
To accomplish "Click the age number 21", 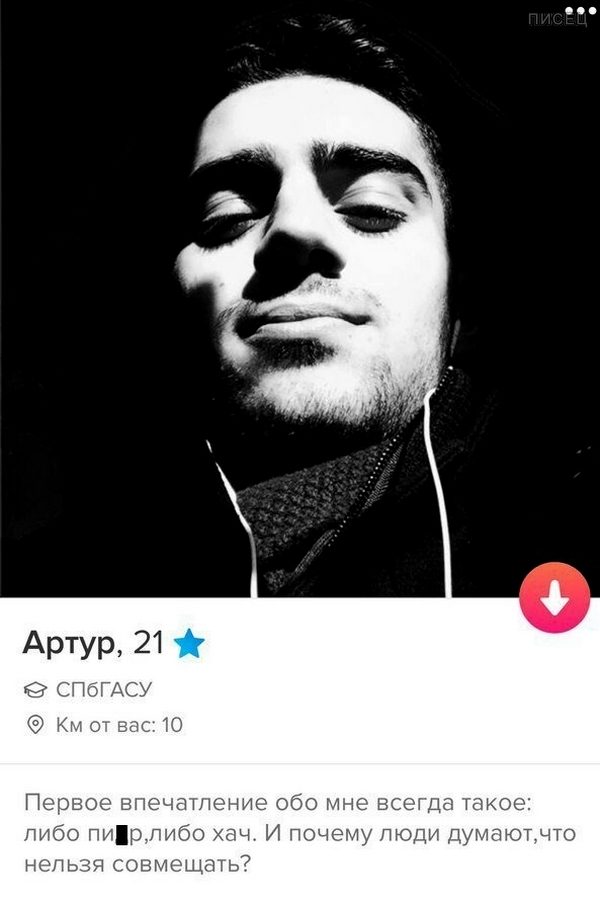I will [x=148, y=642].
